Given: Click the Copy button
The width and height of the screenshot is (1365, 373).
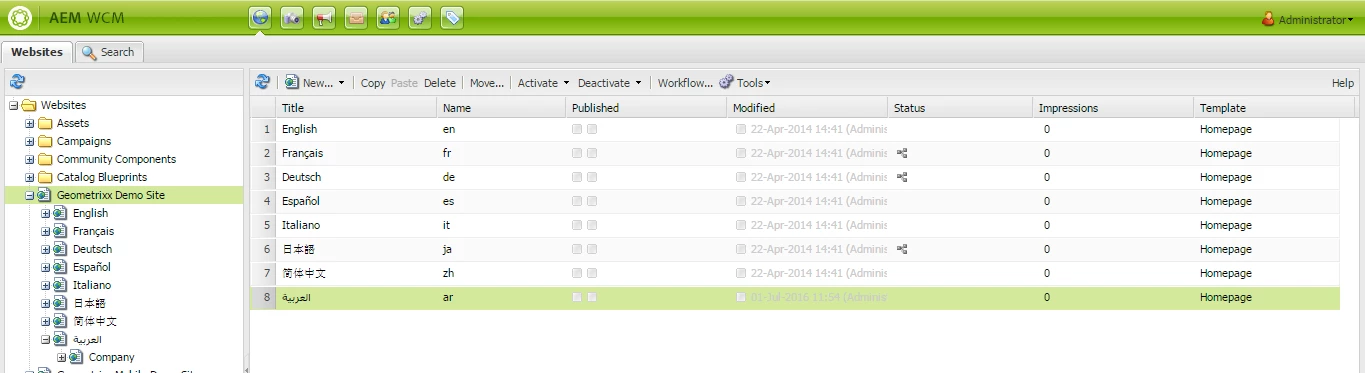Looking at the screenshot, I should pyautogui.click(x=373, y=83).
